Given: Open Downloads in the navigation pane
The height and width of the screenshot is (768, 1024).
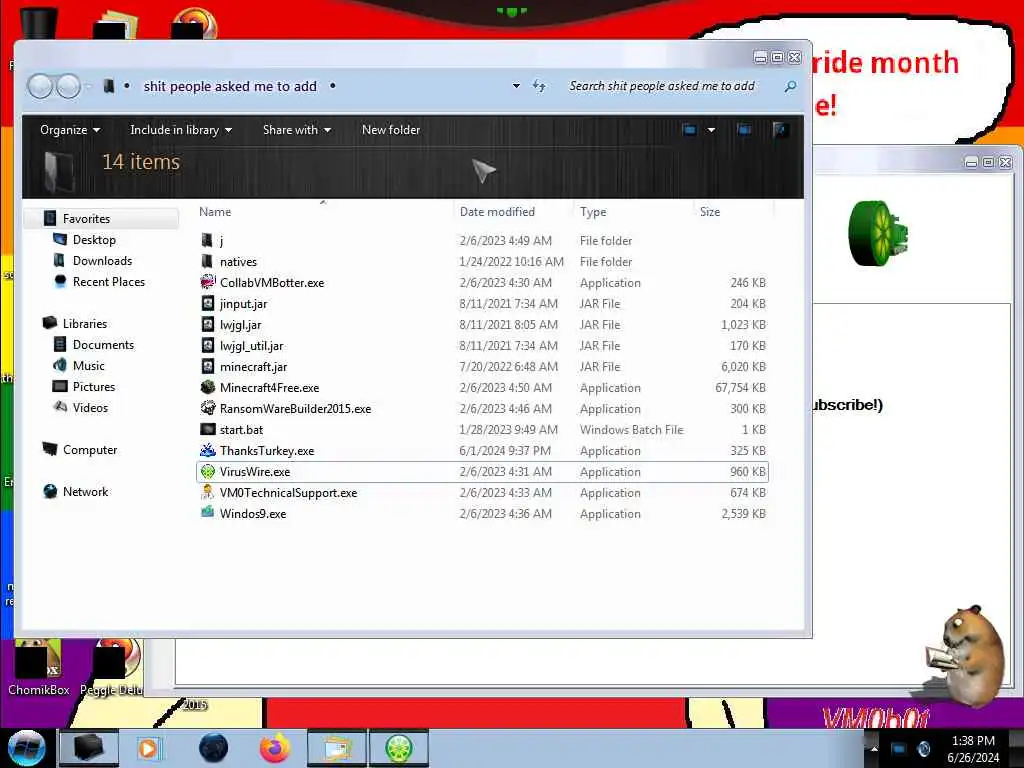Looking at the screenshot, I should [x=103, y=261].
